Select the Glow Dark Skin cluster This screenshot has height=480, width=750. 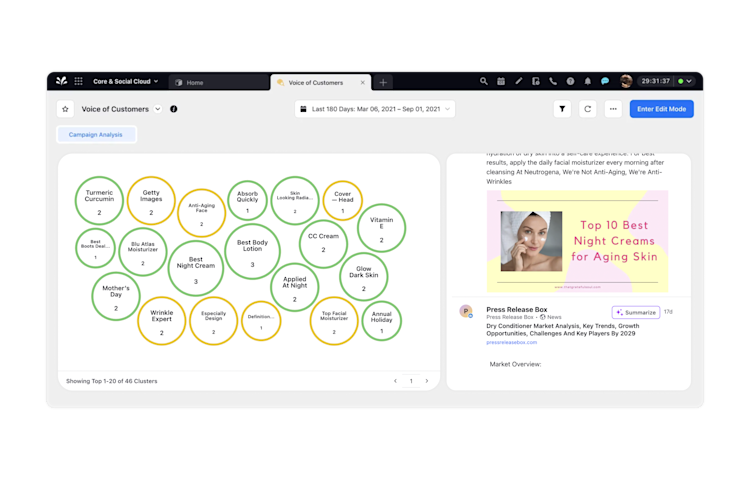tap(364, 276)
